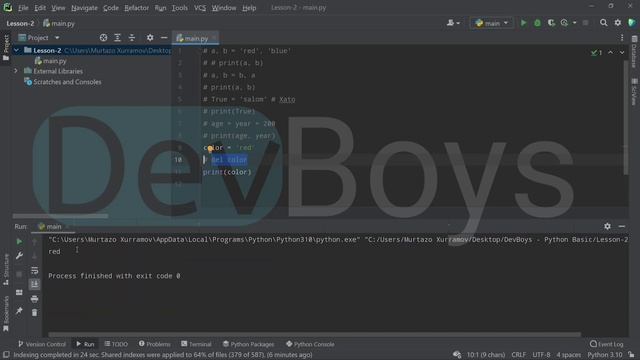This screenshot has width=640, height=360.
Task: Collapse all in Project panel
Action: click(131, 38)
